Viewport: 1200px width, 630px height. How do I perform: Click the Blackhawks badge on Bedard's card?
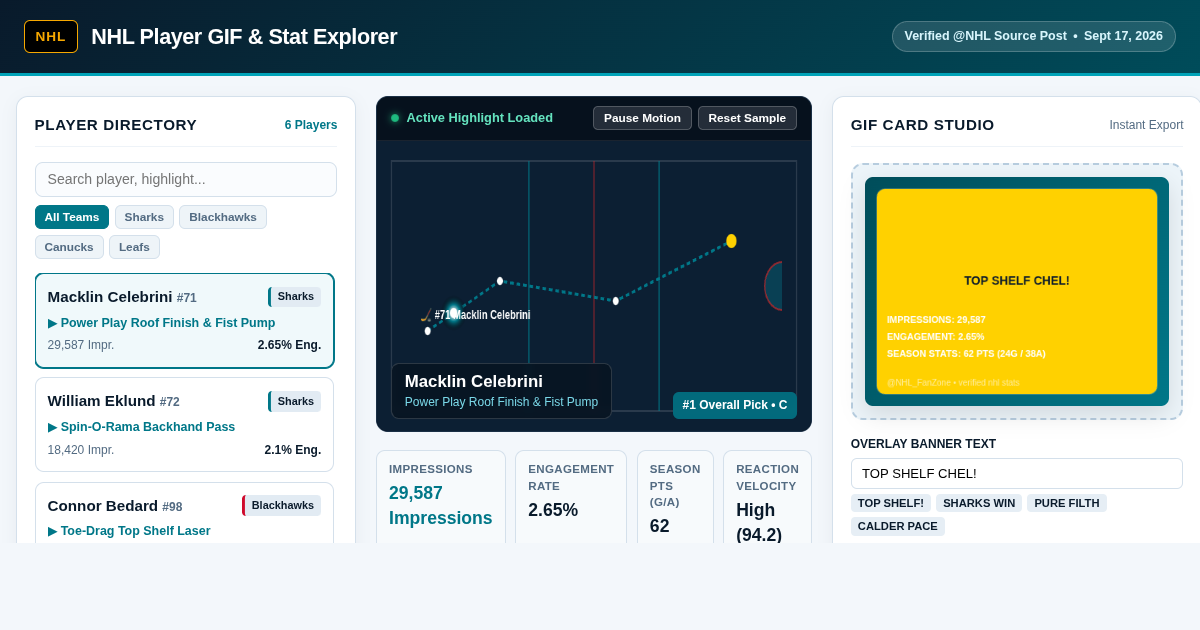[282, 505]
